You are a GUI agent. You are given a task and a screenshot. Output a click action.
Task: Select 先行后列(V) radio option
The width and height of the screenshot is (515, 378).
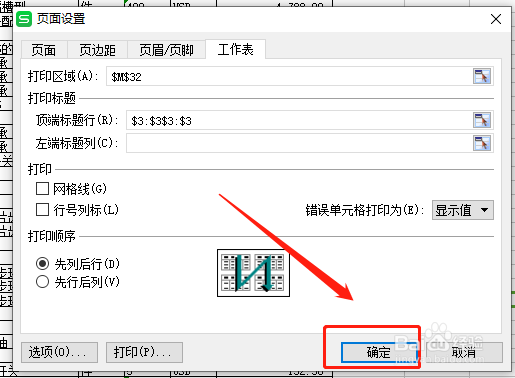click(42, 282)
